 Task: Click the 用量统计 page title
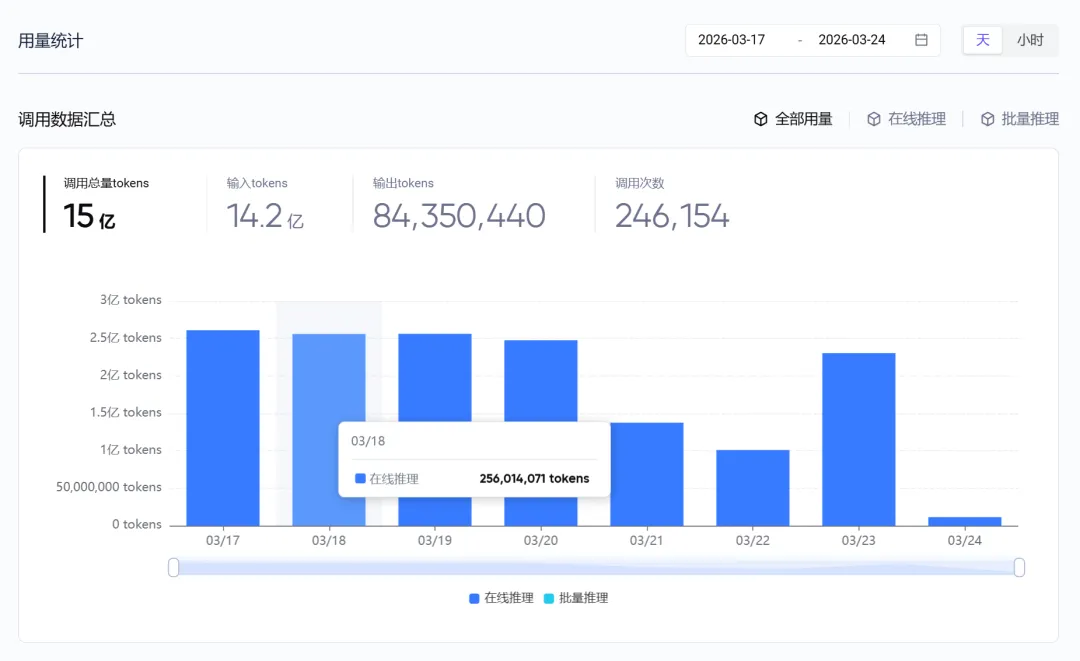(50, 41)
